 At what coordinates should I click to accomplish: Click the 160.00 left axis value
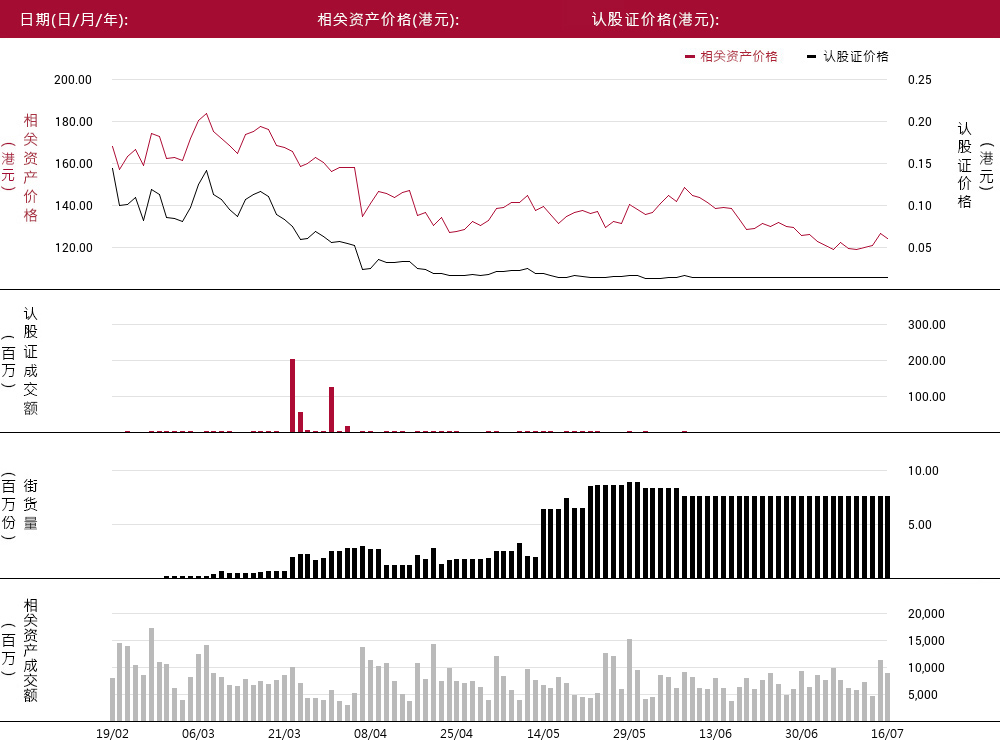(x=73, y=163)
